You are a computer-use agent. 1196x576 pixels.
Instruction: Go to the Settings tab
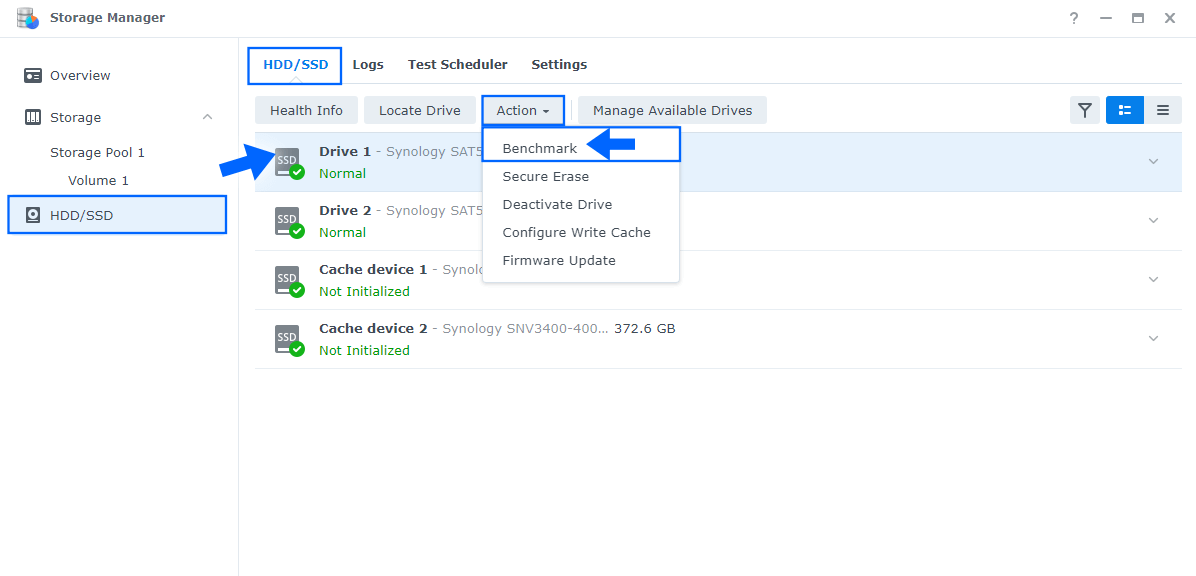point(559,65)
